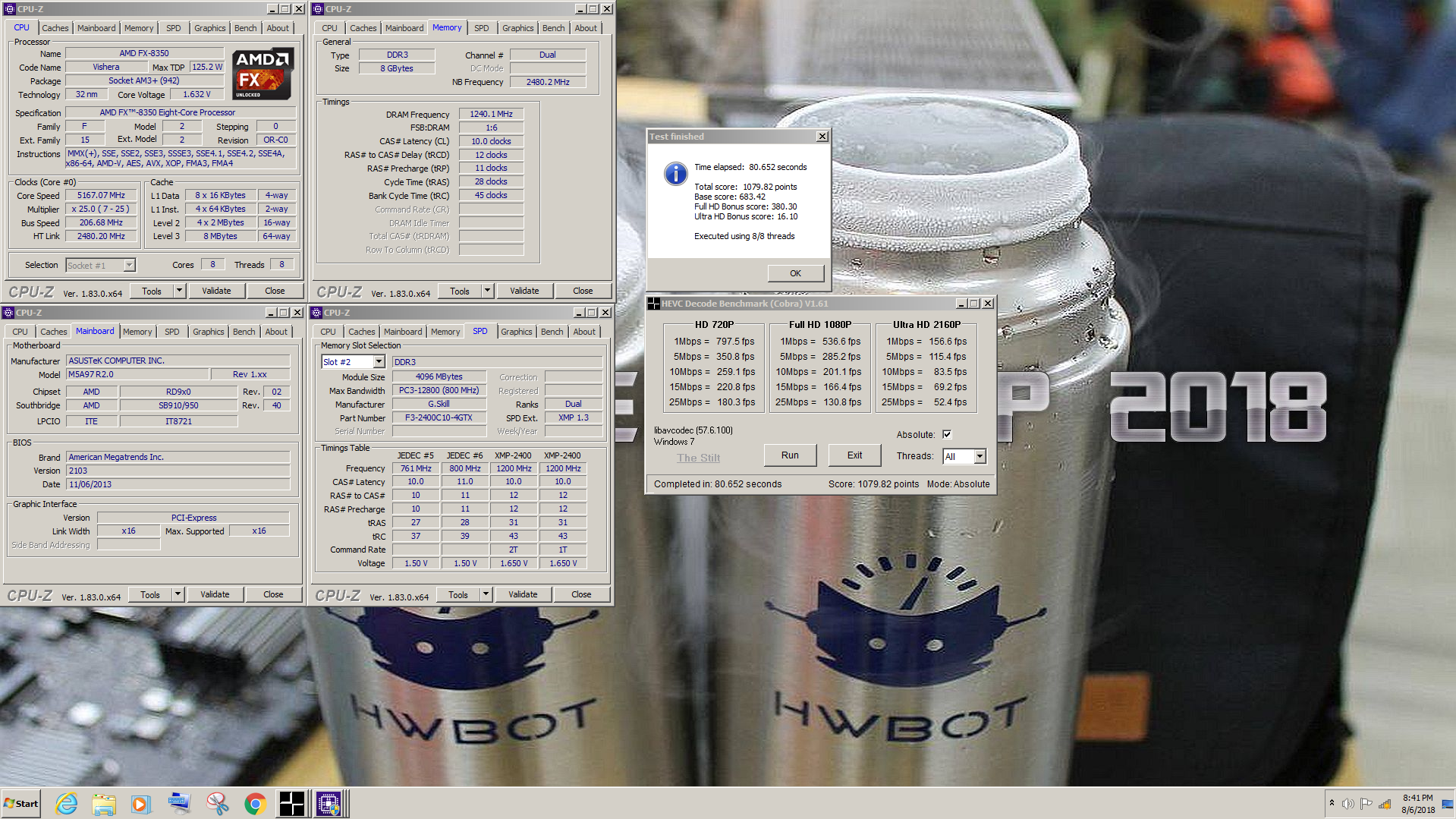Switch to Memory tab in Slot #2 CPU-Z window
This screenshot has width=1456, height=819.
tap(445, 332)
